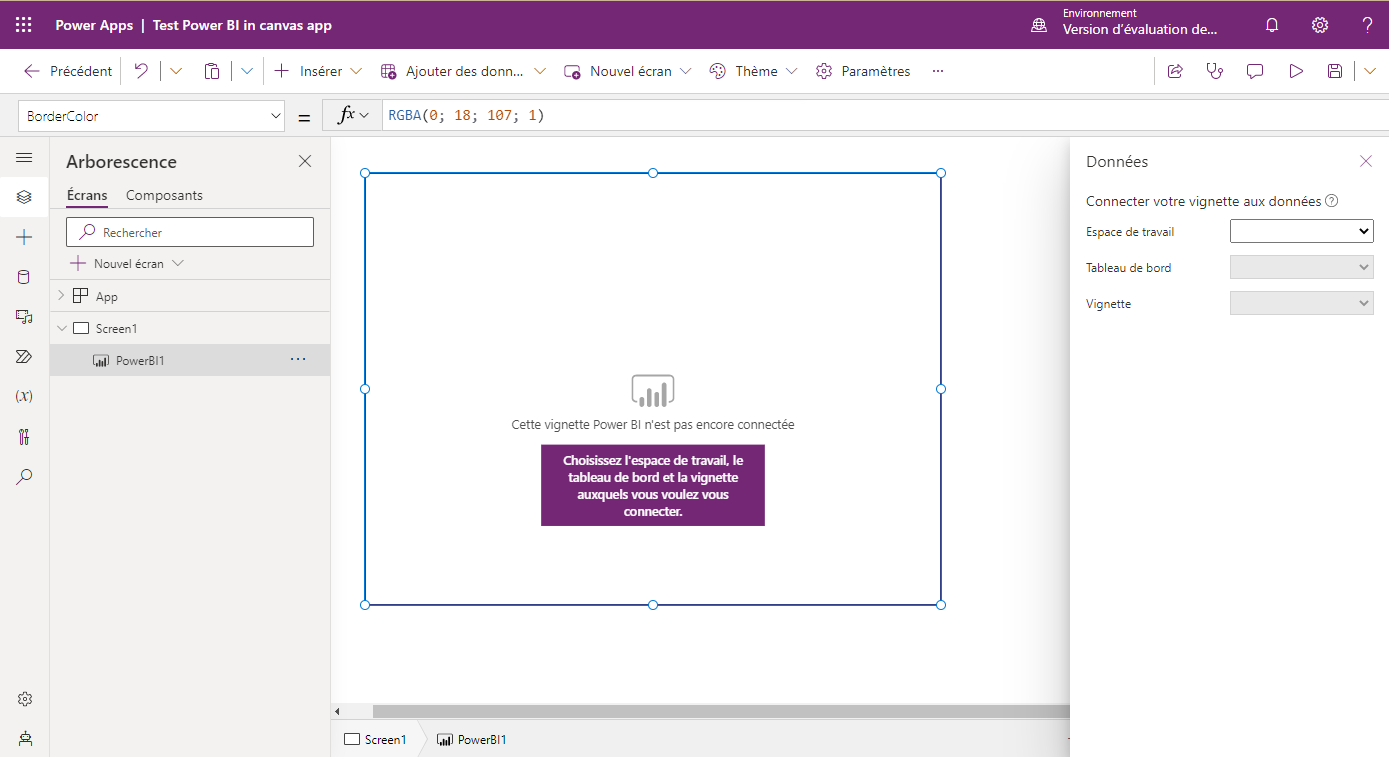Click the purple workspace instruction box
The image size is (1389, 757).
[653, 485]
